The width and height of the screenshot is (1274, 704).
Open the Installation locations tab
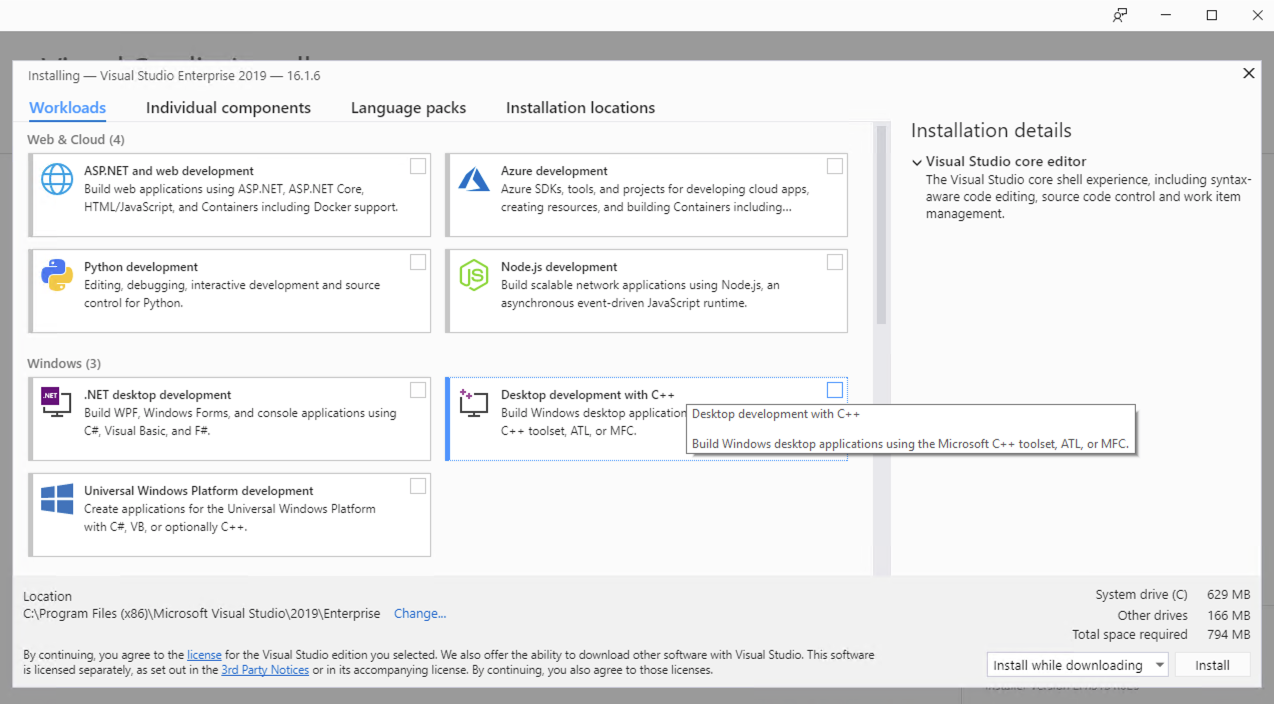coord(580,108)
